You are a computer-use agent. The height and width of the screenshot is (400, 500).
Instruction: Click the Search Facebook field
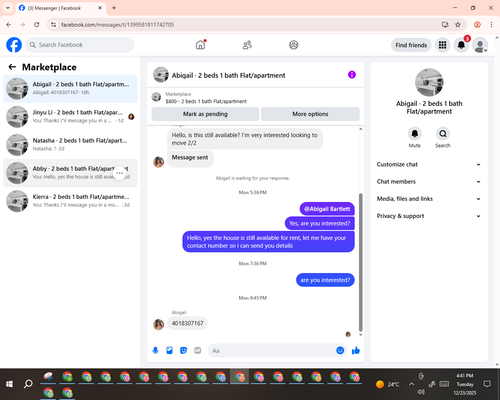tap(80, 45)
